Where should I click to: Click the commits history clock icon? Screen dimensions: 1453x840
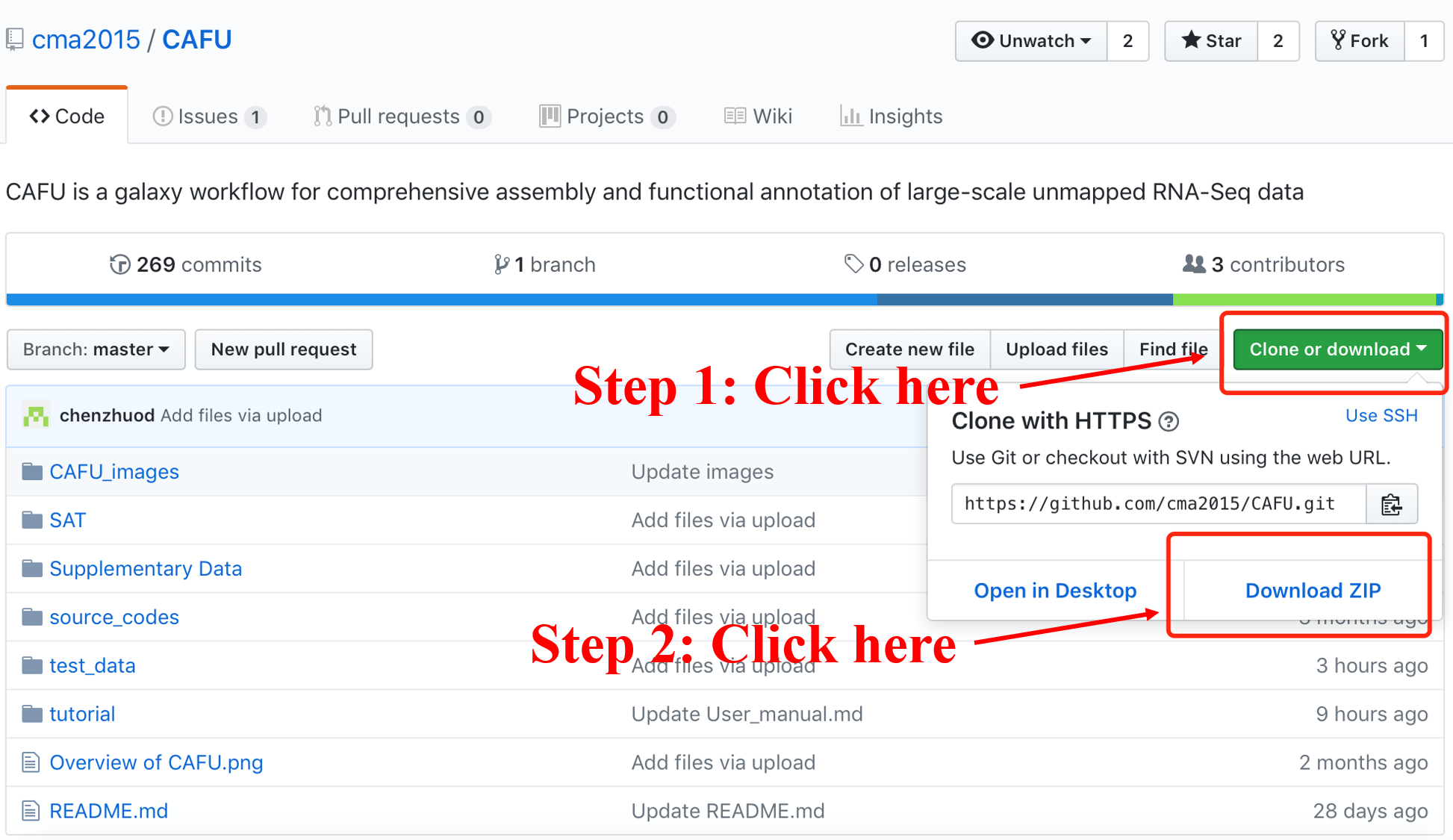pyautogui.click(x=119, y=264)
